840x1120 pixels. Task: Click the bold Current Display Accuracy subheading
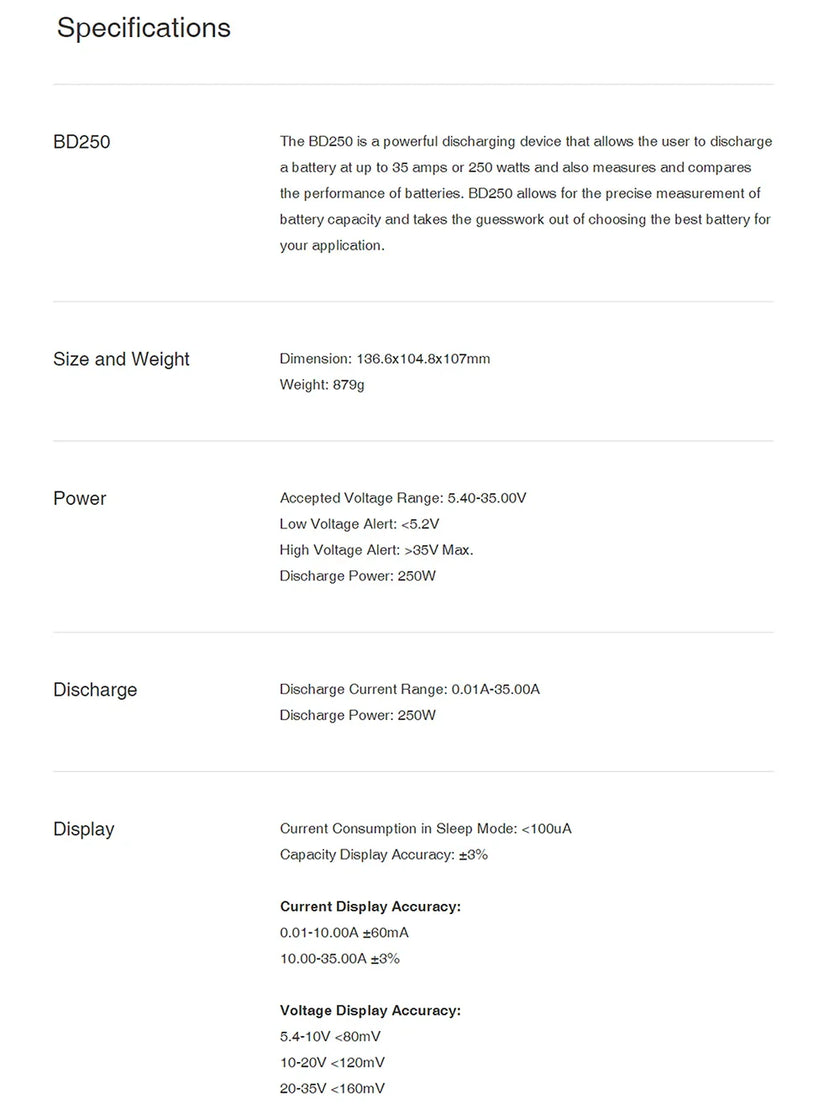(371, 906)
